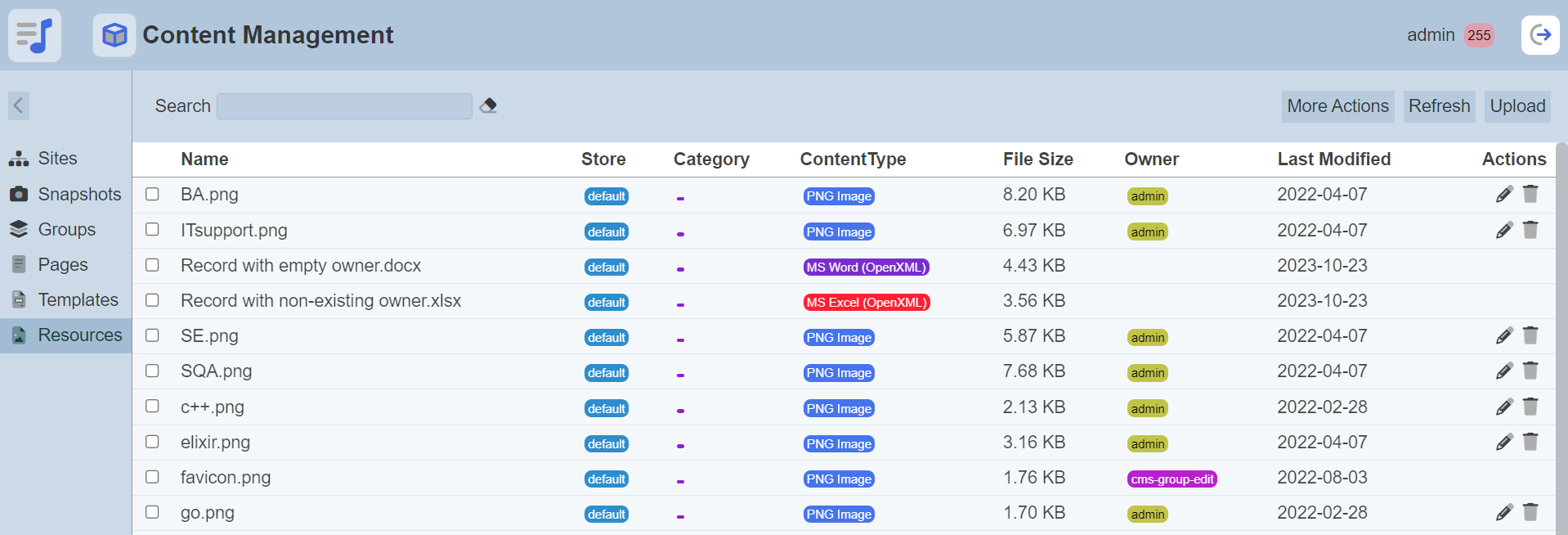
Task: Click the edit pencil for BA.png
Action: (x=1503, y=195)
